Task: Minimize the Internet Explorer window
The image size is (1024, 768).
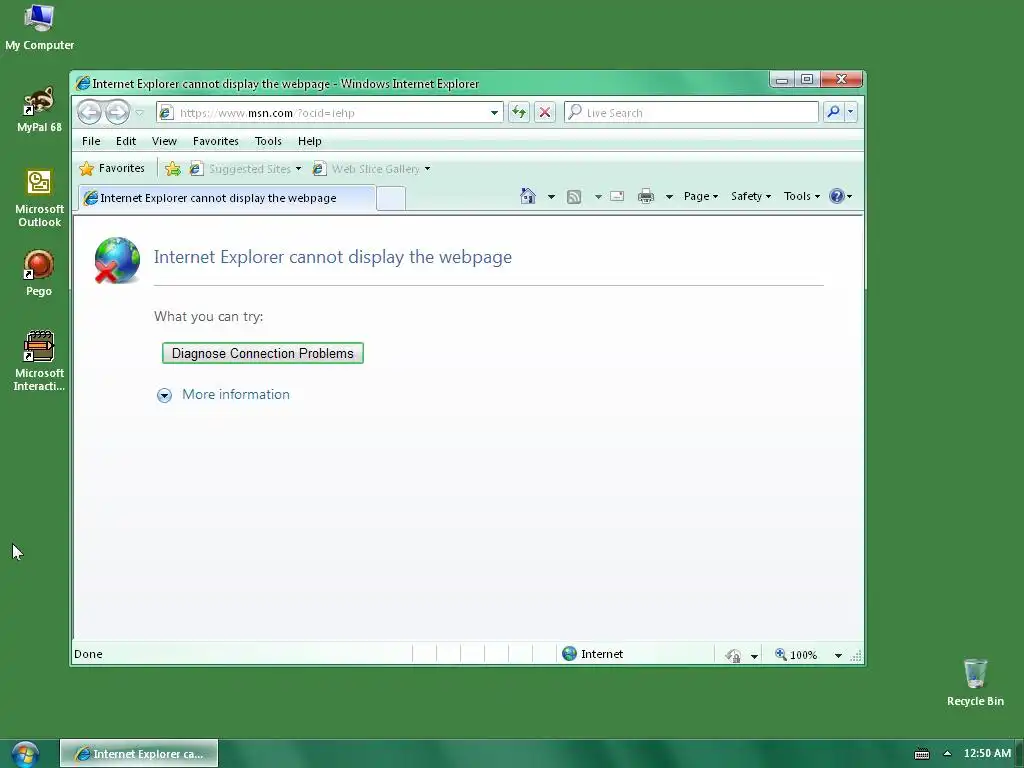Action: click(x=782, y=80)
